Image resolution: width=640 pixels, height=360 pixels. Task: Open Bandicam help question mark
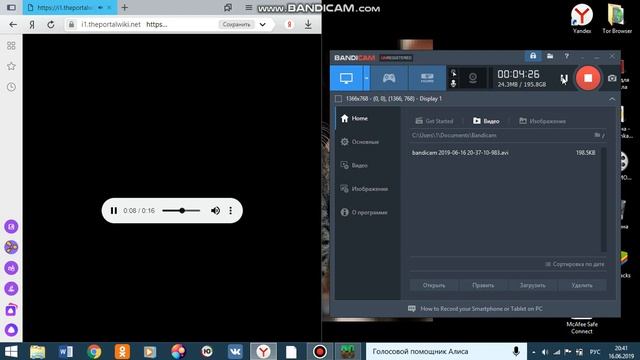click(567, 56)
